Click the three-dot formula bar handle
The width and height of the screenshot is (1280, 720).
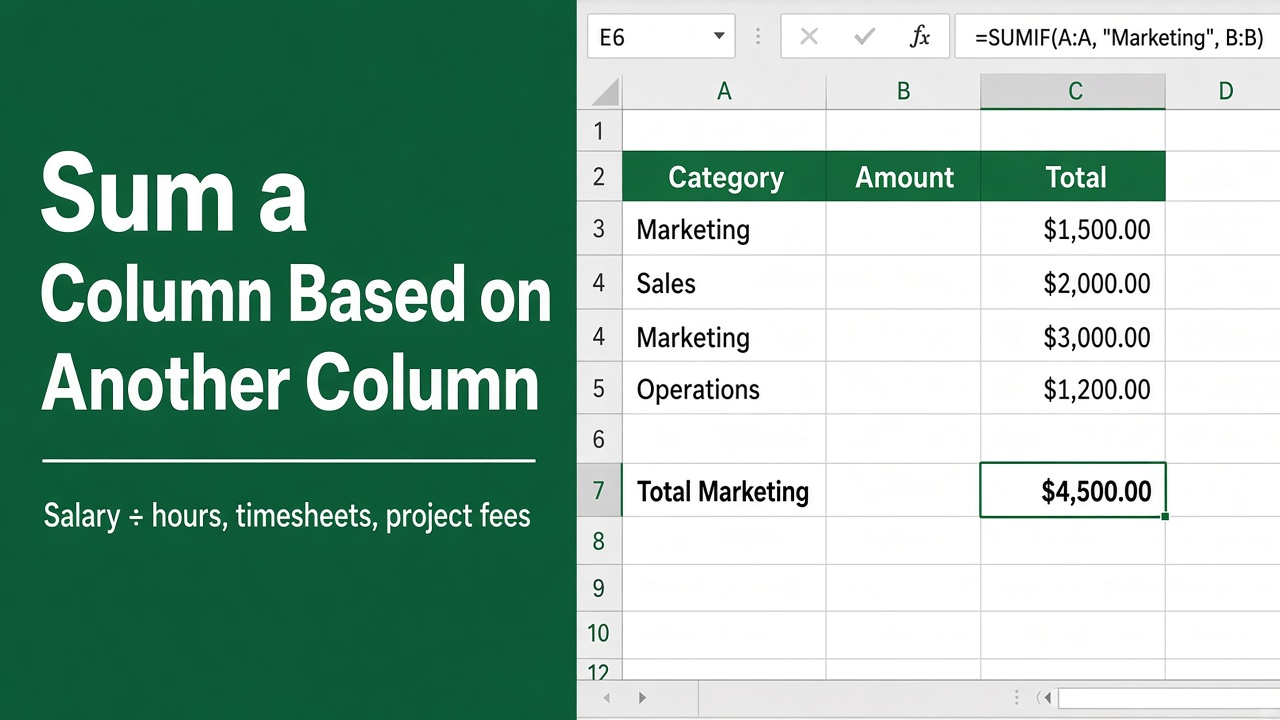click(x=758, y=37)
